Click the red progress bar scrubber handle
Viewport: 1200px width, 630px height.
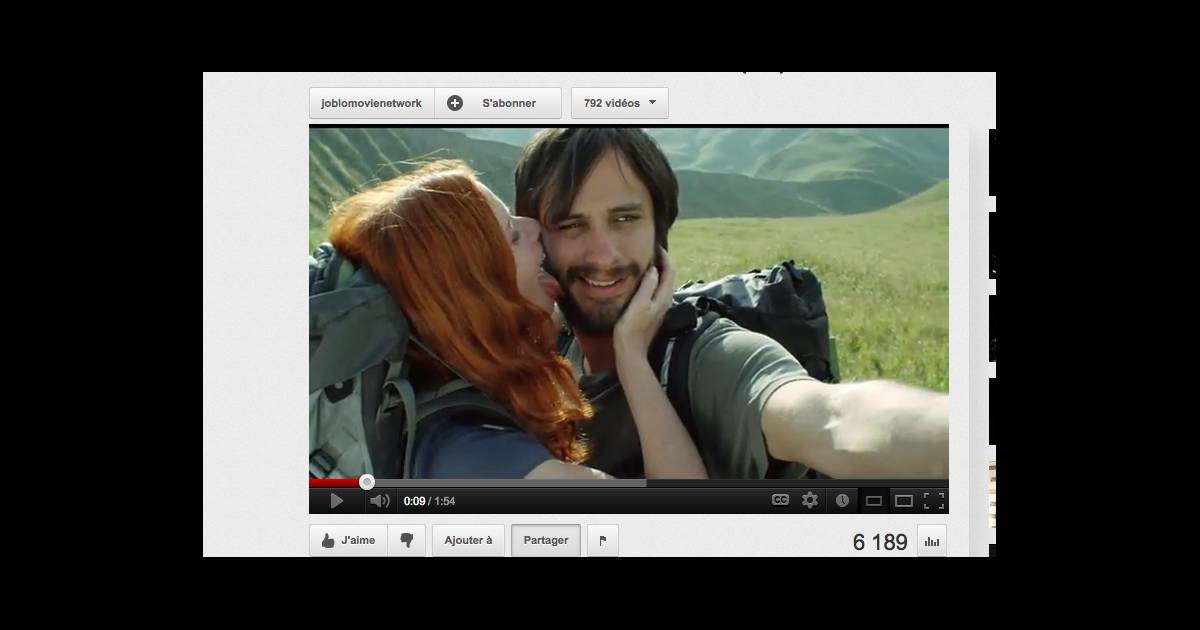(x=366, y=482)
